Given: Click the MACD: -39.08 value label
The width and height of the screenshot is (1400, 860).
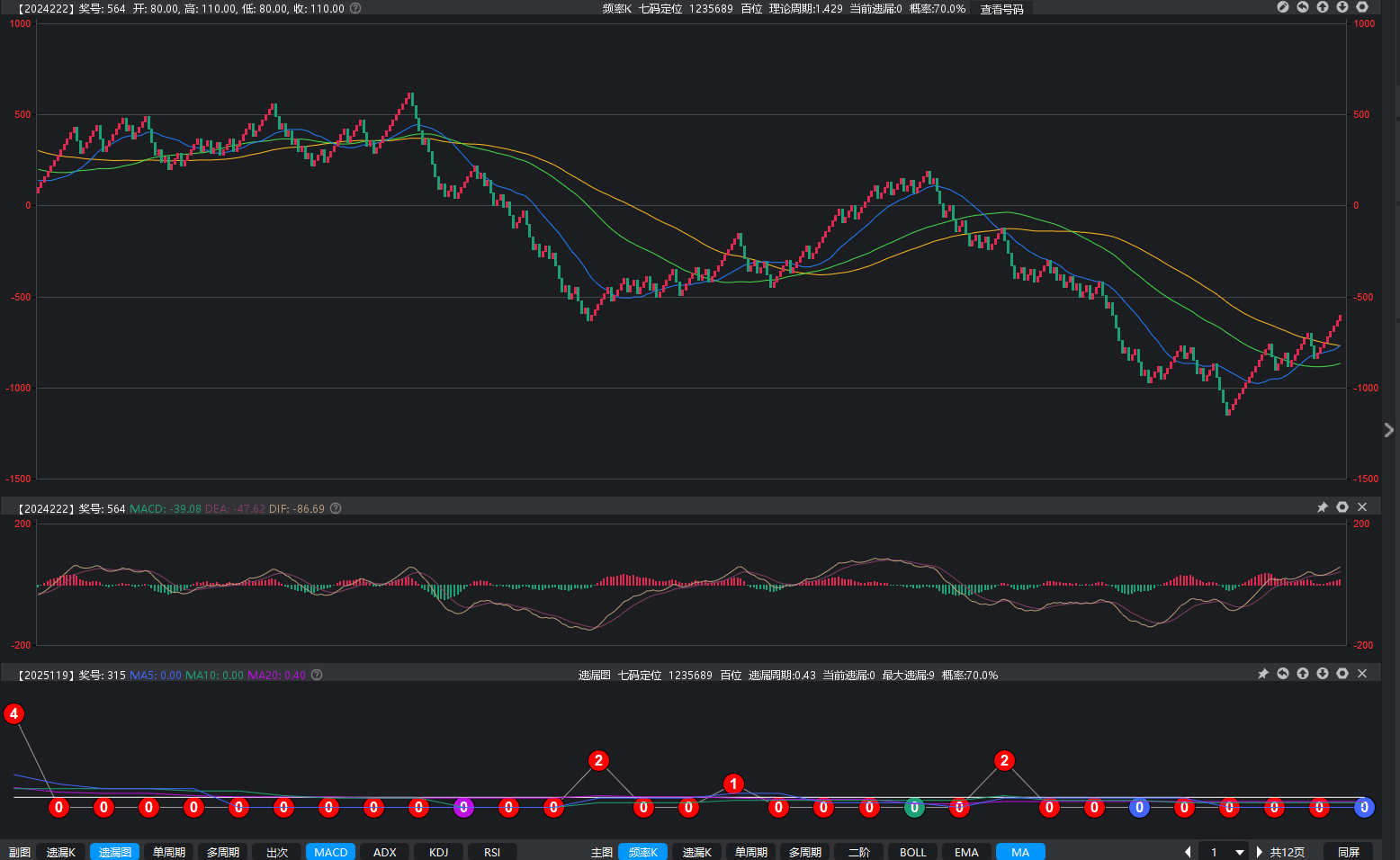Looking at the screenshot, I should pos(166,508).
